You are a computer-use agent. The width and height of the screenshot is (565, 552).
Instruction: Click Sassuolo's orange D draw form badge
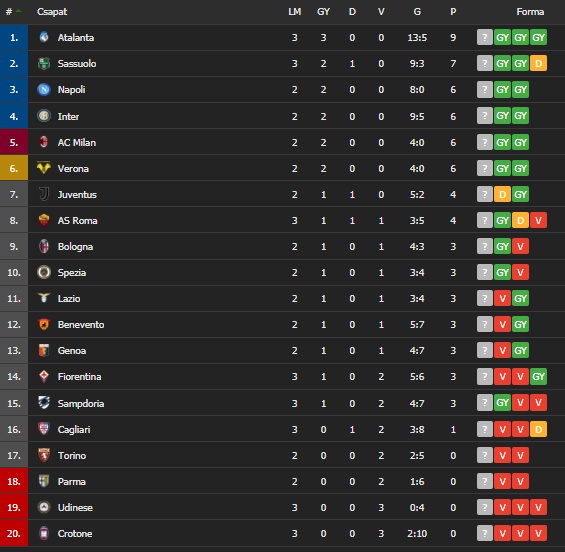pyautogui.click(x=538, y=63)
